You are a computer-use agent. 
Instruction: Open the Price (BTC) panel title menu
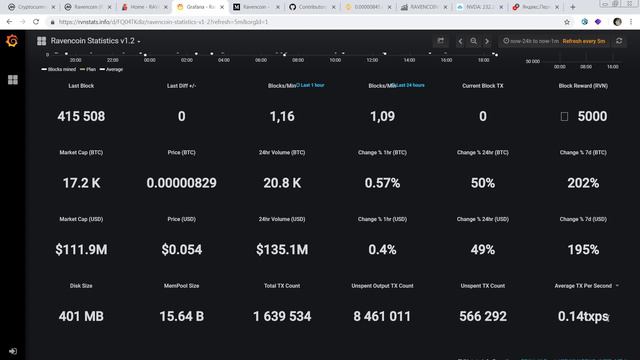pos(181,152)
